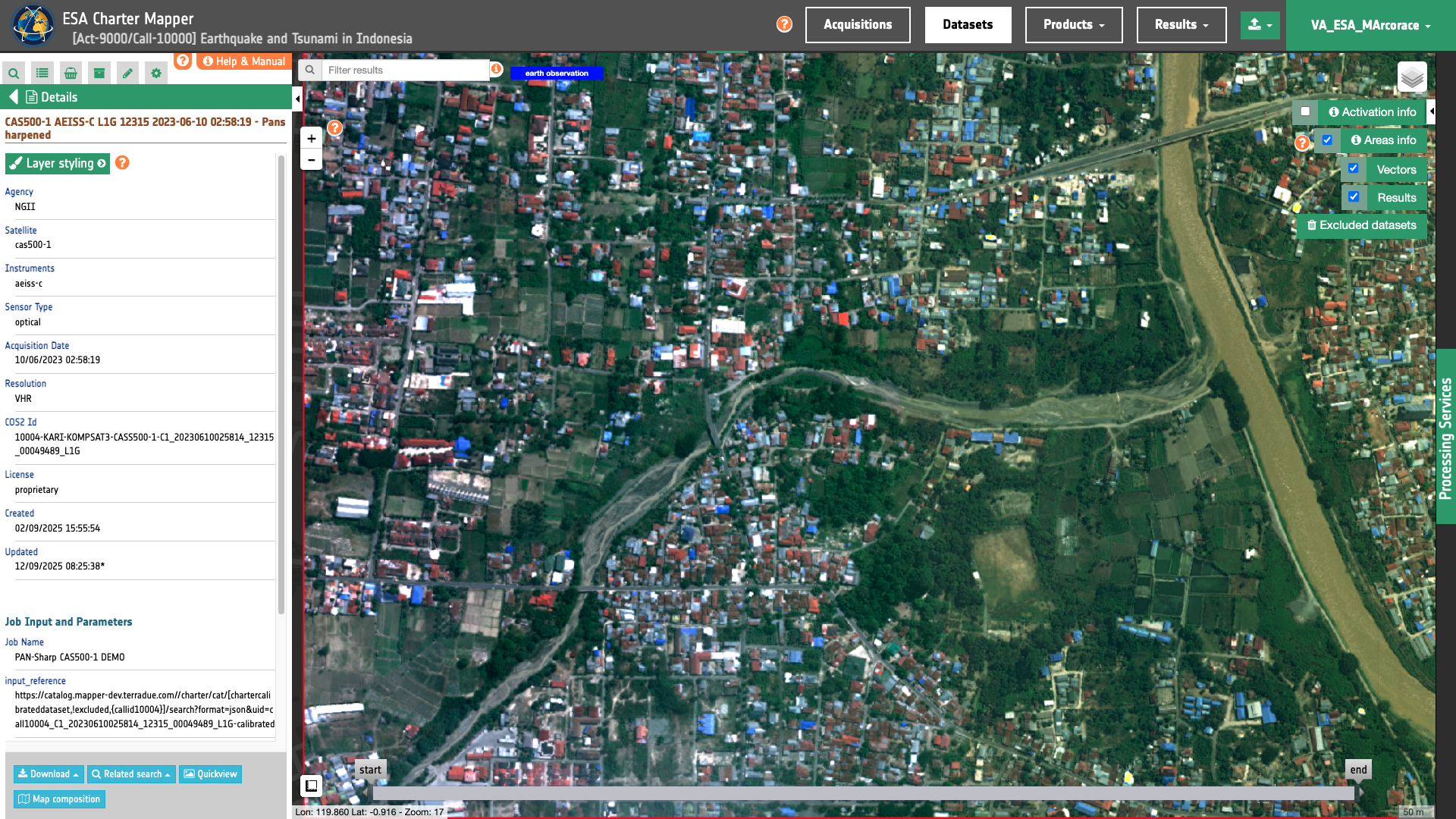1456x819 pixels.
Task: Open the archive box icon in the toolbar
Action: 99,73
